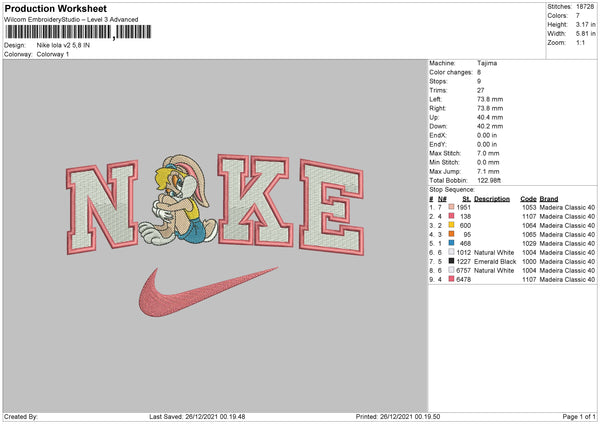Click the white swatch beside stitch count 6757
Image resolution: width=600 pixels, height=424 pixels.
pyautogui.click(x=451, y=270)
